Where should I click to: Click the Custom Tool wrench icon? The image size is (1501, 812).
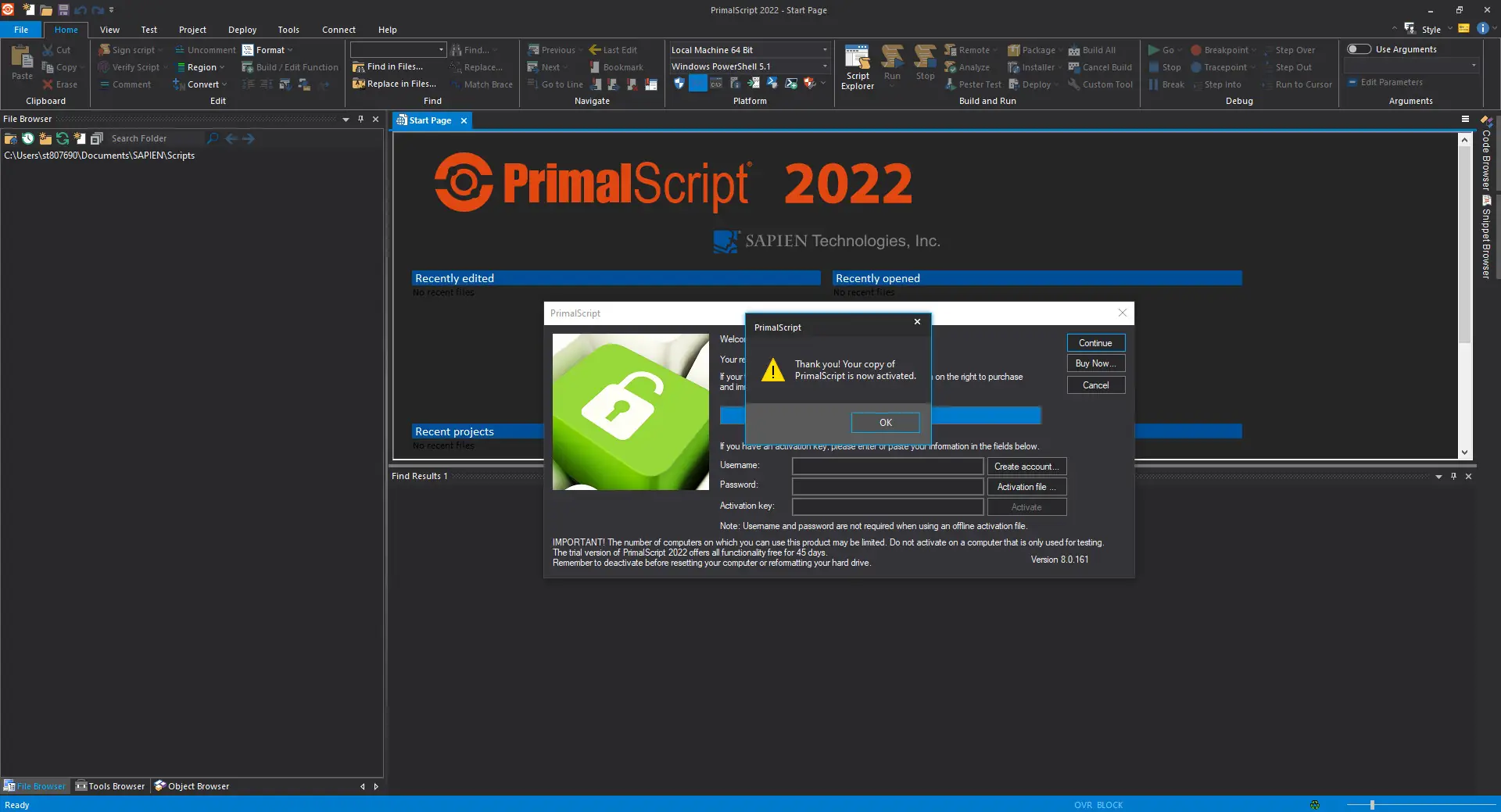[1074, 84]
